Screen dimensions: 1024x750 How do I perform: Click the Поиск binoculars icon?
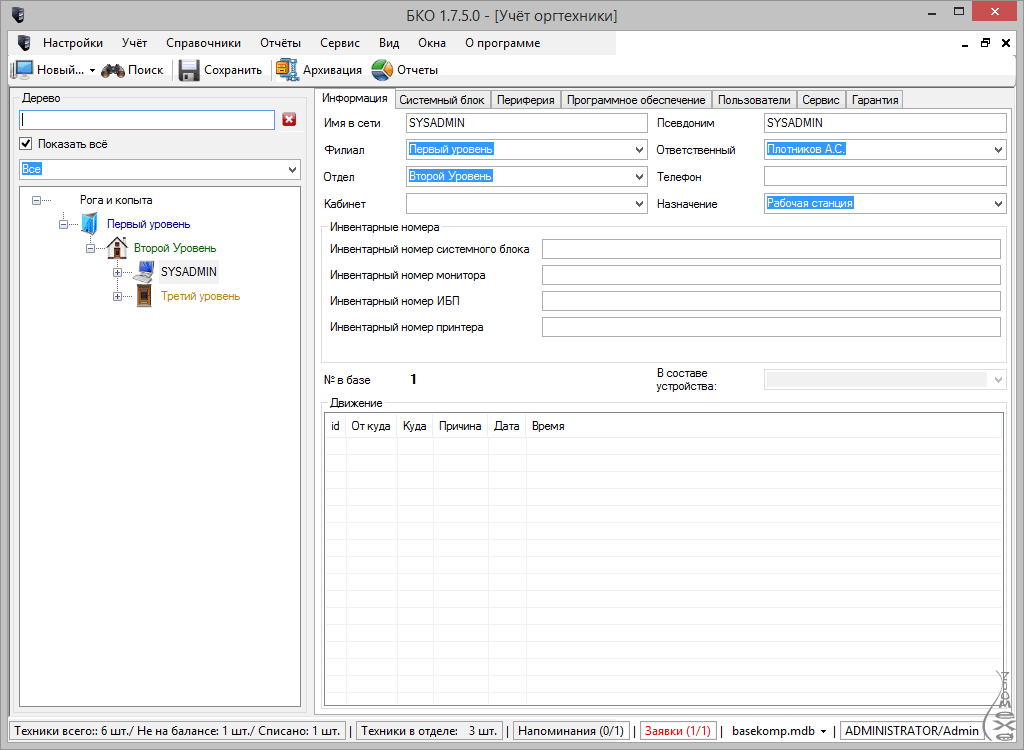(113, 70)
